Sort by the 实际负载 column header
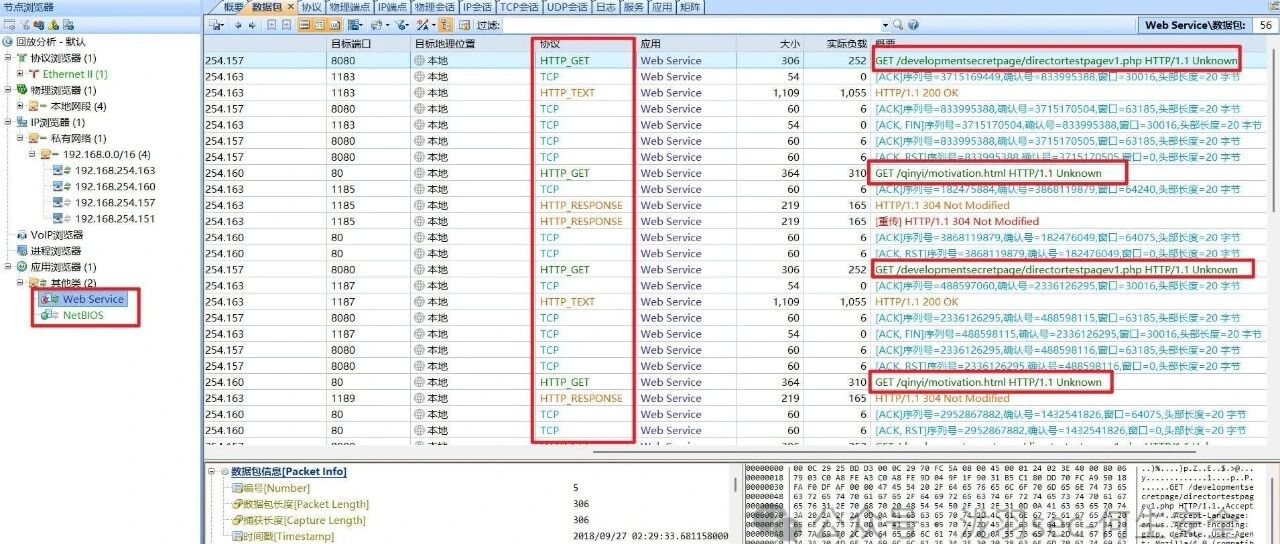Viewport: 1280px width, 544px height. (836, 44)
